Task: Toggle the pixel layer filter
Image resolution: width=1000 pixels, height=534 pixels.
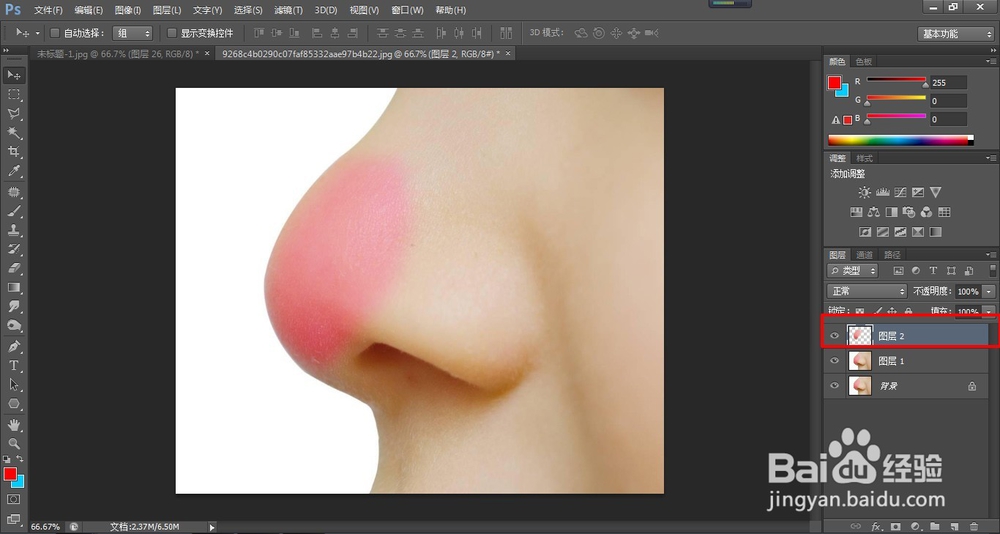Action: click(x=899, y=271)
